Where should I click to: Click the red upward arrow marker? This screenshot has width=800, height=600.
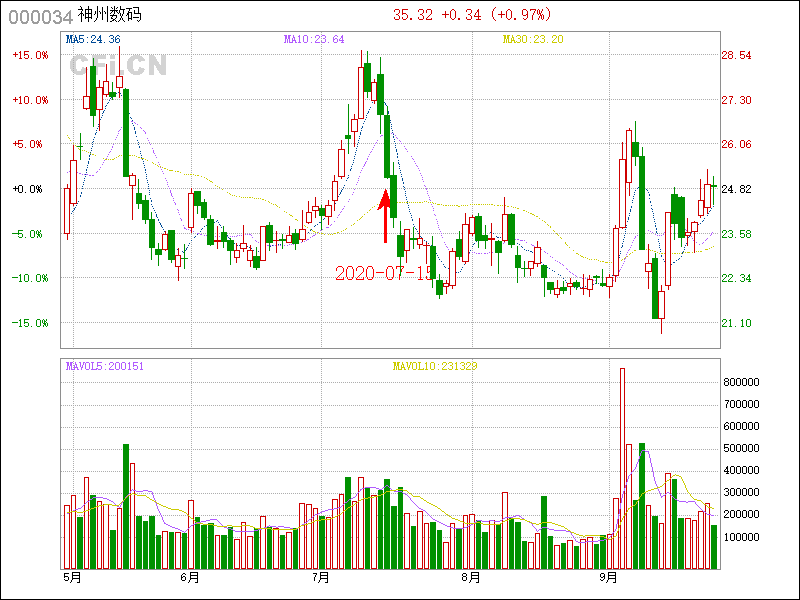385,215
